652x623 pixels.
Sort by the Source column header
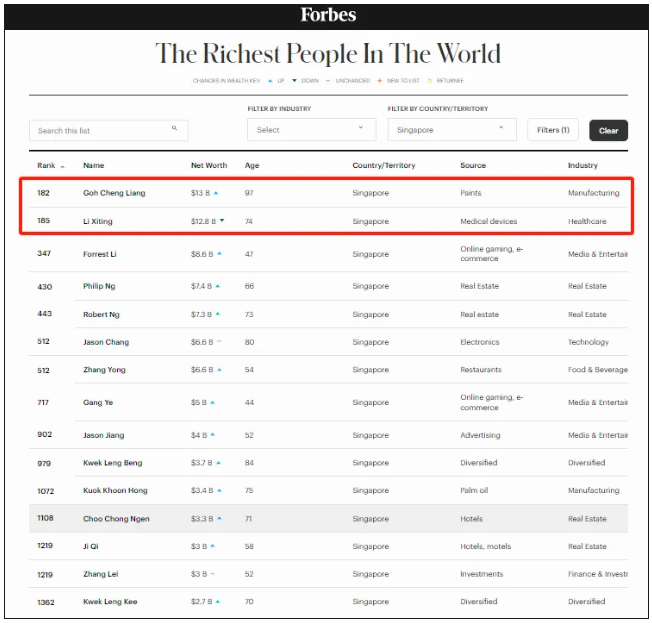(473, 166)
